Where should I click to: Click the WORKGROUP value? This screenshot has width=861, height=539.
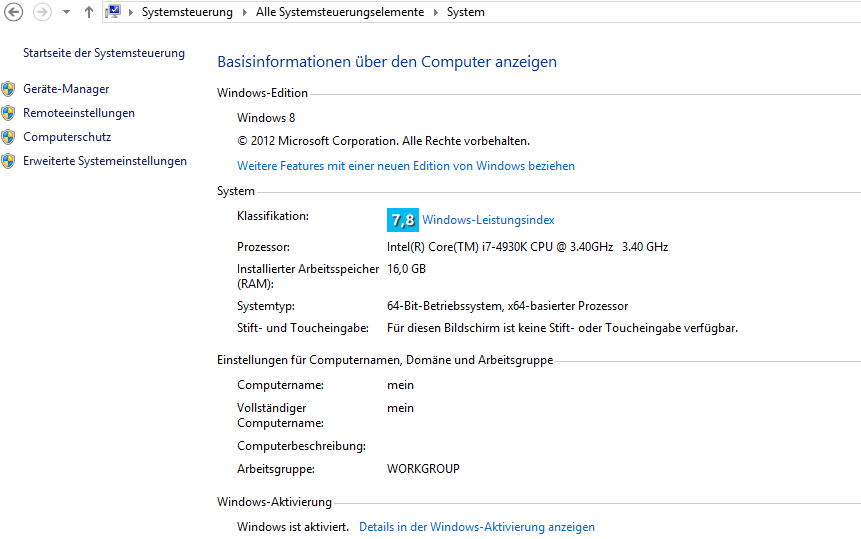point(423,469)
